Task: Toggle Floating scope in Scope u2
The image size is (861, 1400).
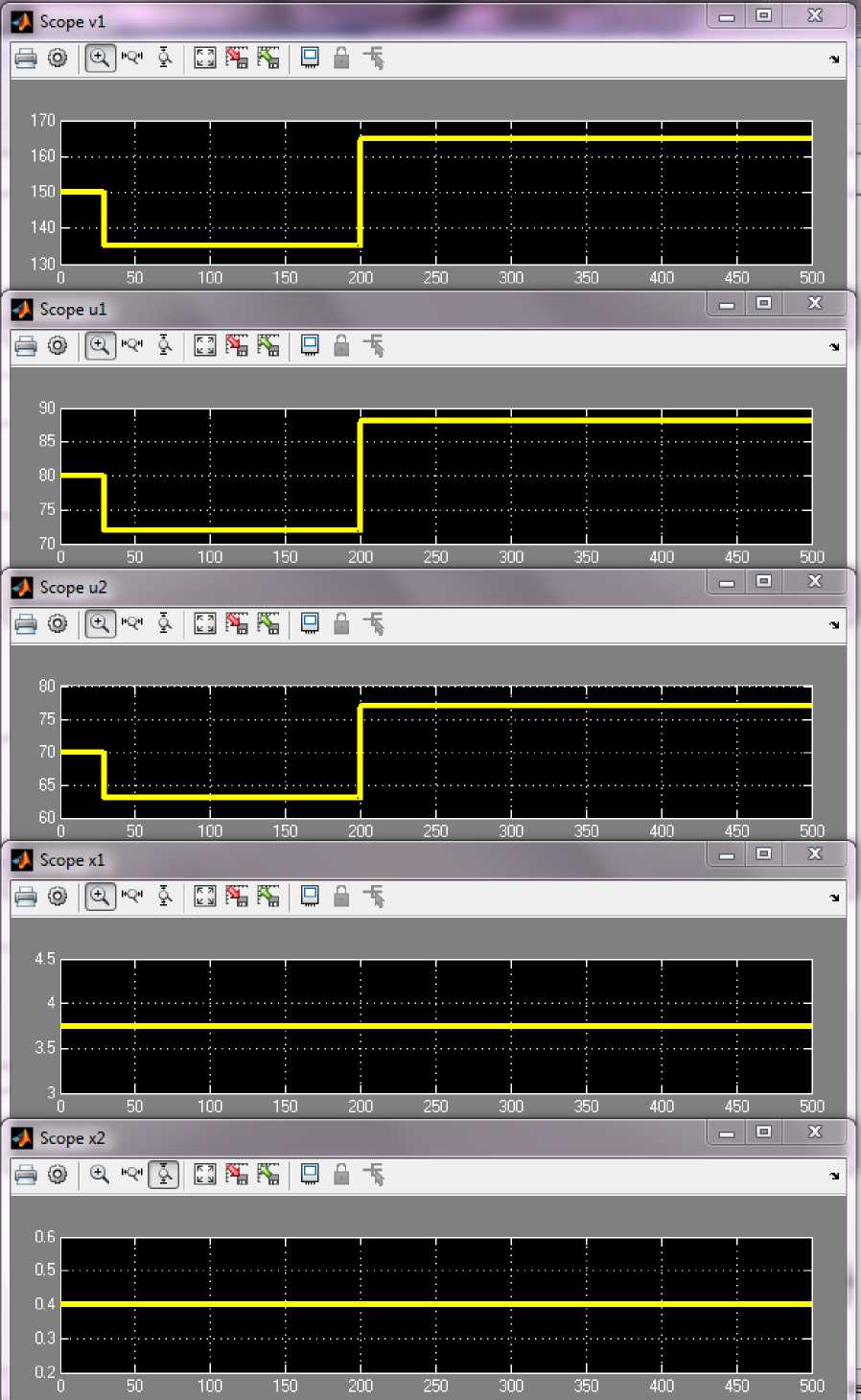Action: click(x=310, y=624)
